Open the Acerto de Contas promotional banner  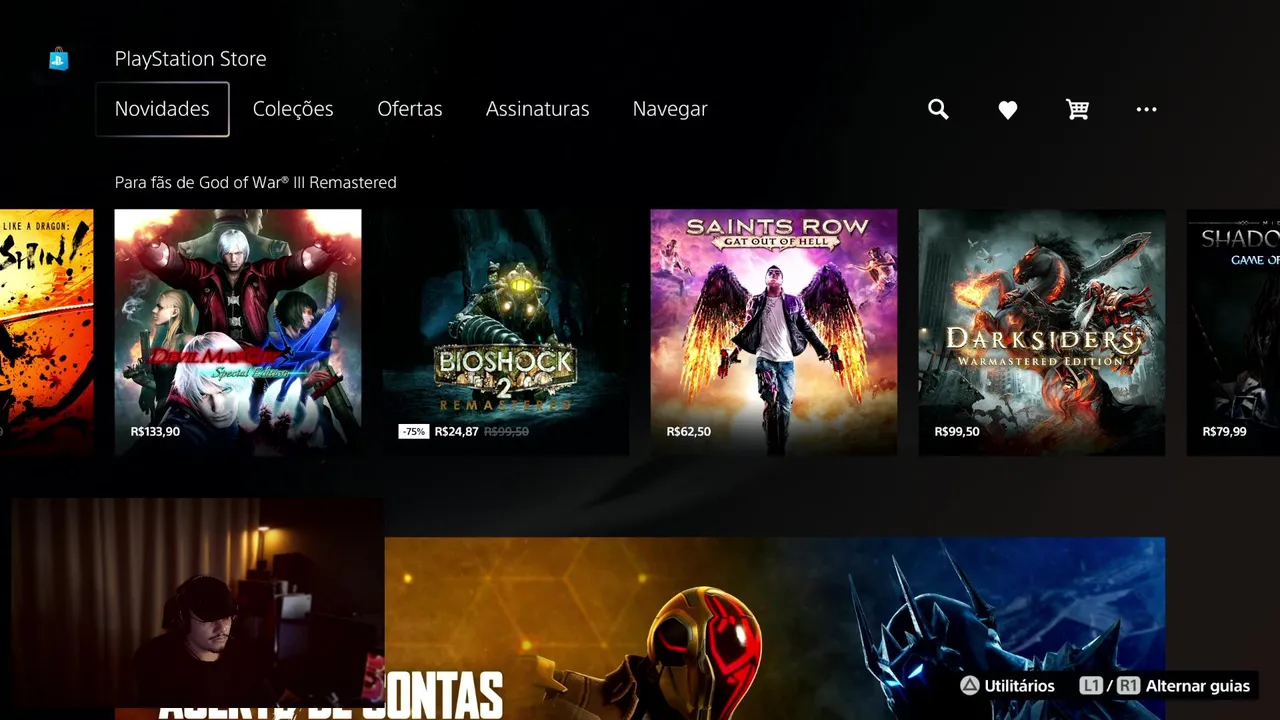coord(774,628)
